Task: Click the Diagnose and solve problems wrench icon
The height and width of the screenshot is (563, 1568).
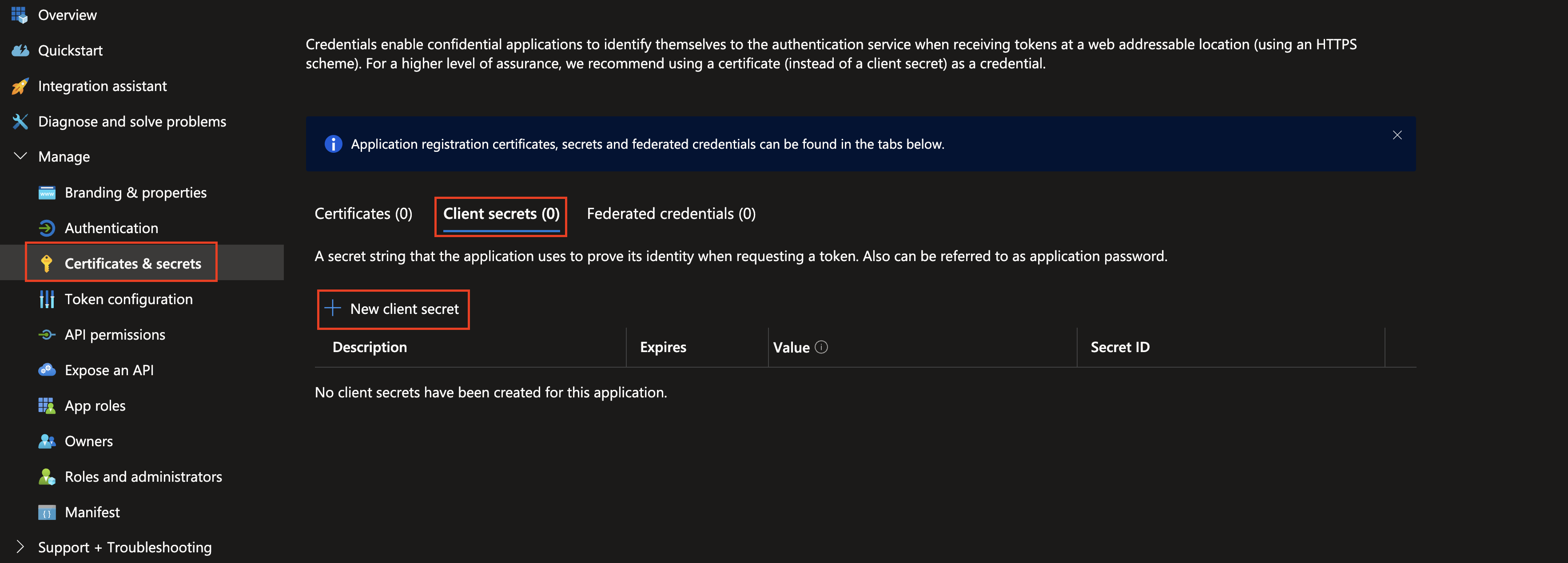Action: click(20, 122)
